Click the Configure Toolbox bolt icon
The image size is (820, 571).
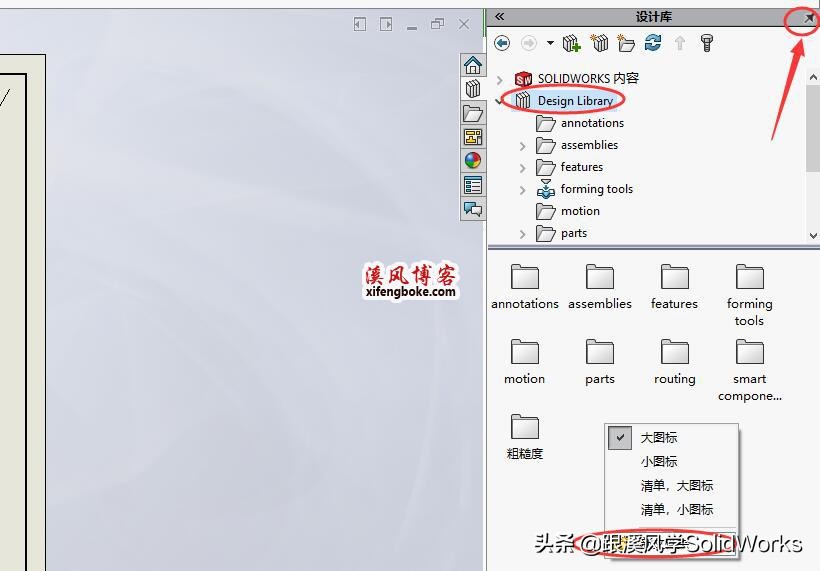coord(707,43)
